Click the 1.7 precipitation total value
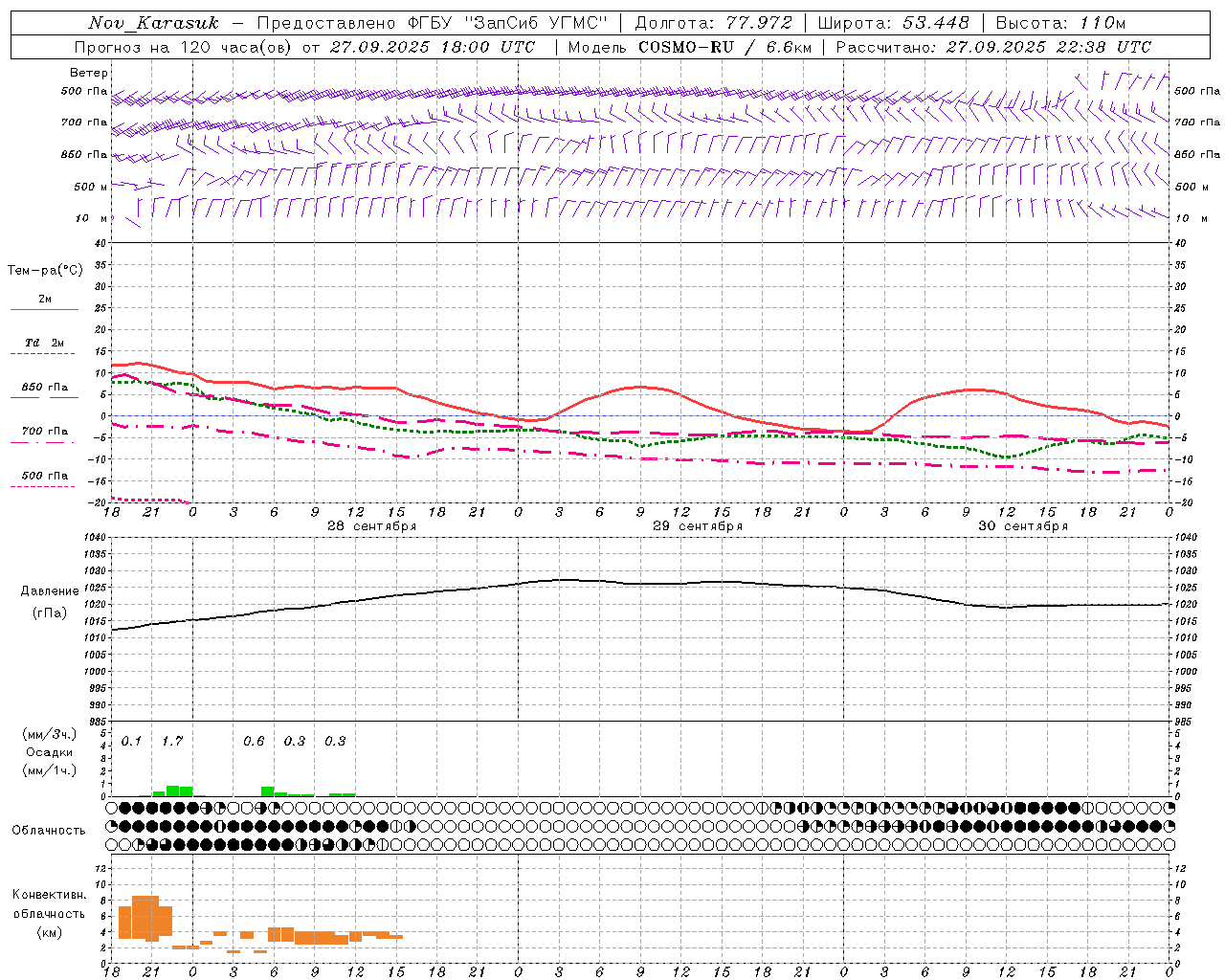This screenshot has width=1225, height=980. pyautogui.click(x=172, y=741)
